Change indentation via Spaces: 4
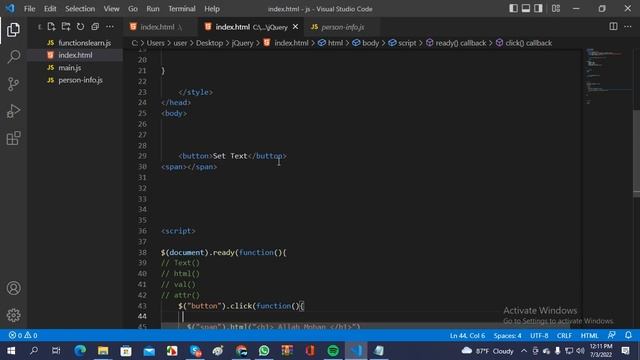This screenshot has height=360, width=640. click(507, 336)
